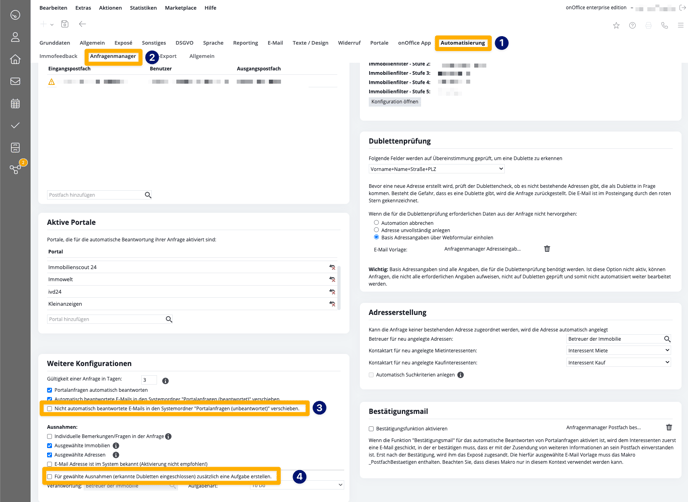This screenshot has width=688, height=502.
Task: Open the tasks checkmark icon in sidebar
Action: pos(15,126)
